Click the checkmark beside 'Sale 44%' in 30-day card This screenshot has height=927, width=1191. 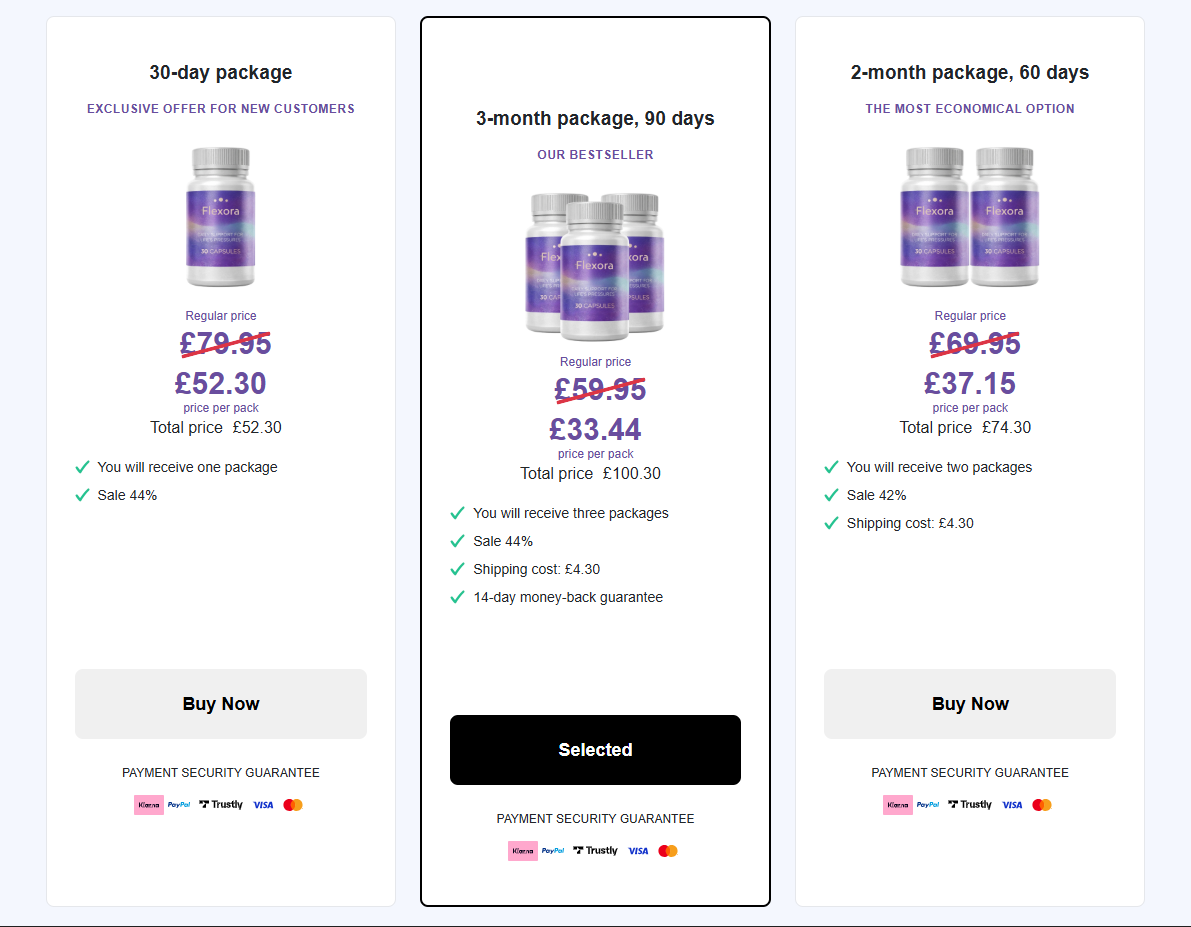pos(82,494)
